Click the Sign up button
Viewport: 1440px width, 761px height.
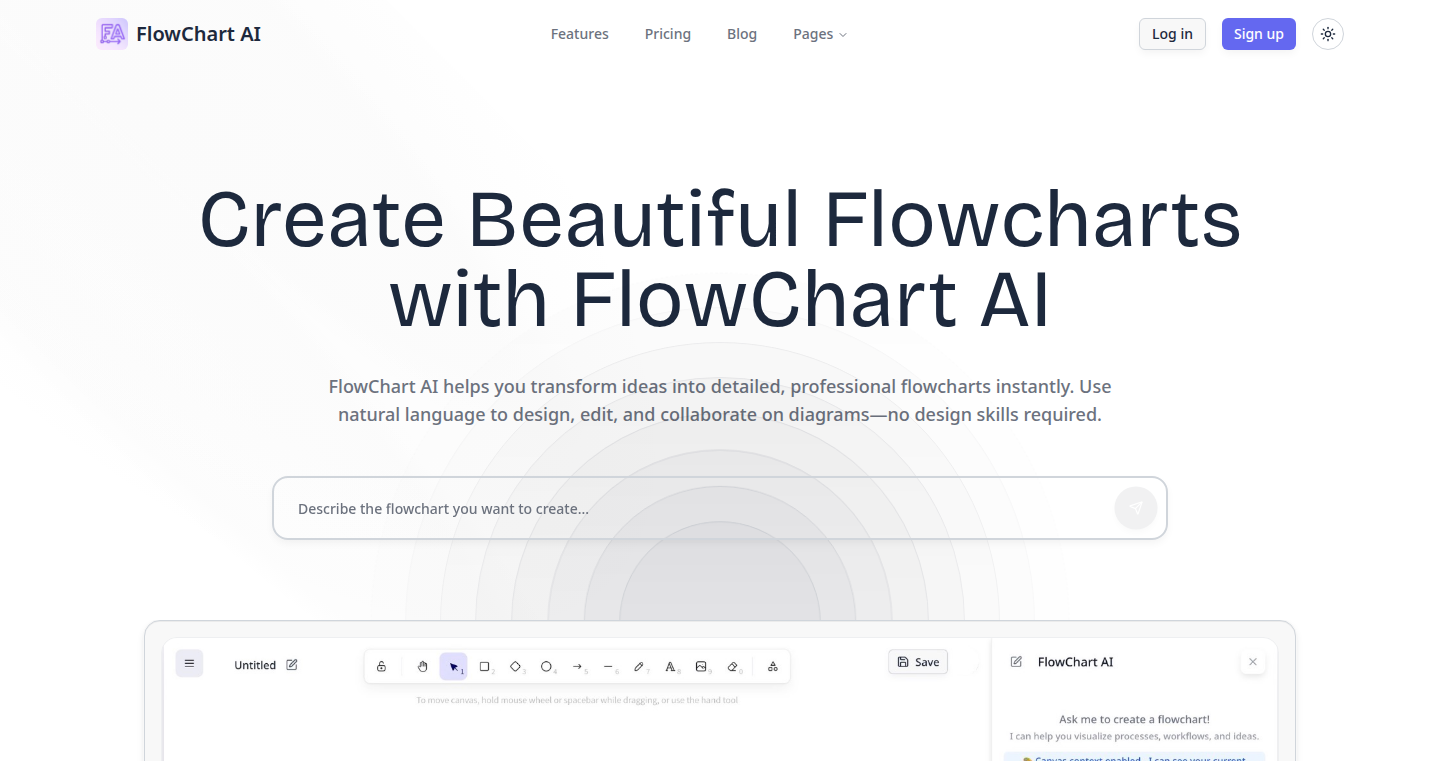(x=1259, y=34)
